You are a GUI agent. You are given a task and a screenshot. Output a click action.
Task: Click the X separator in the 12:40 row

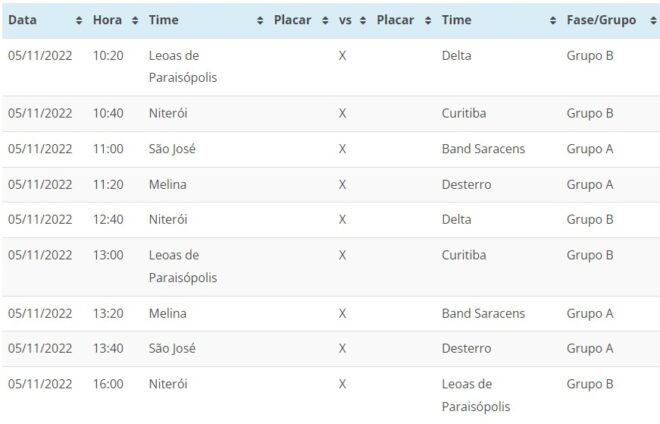tap(342, 219)
